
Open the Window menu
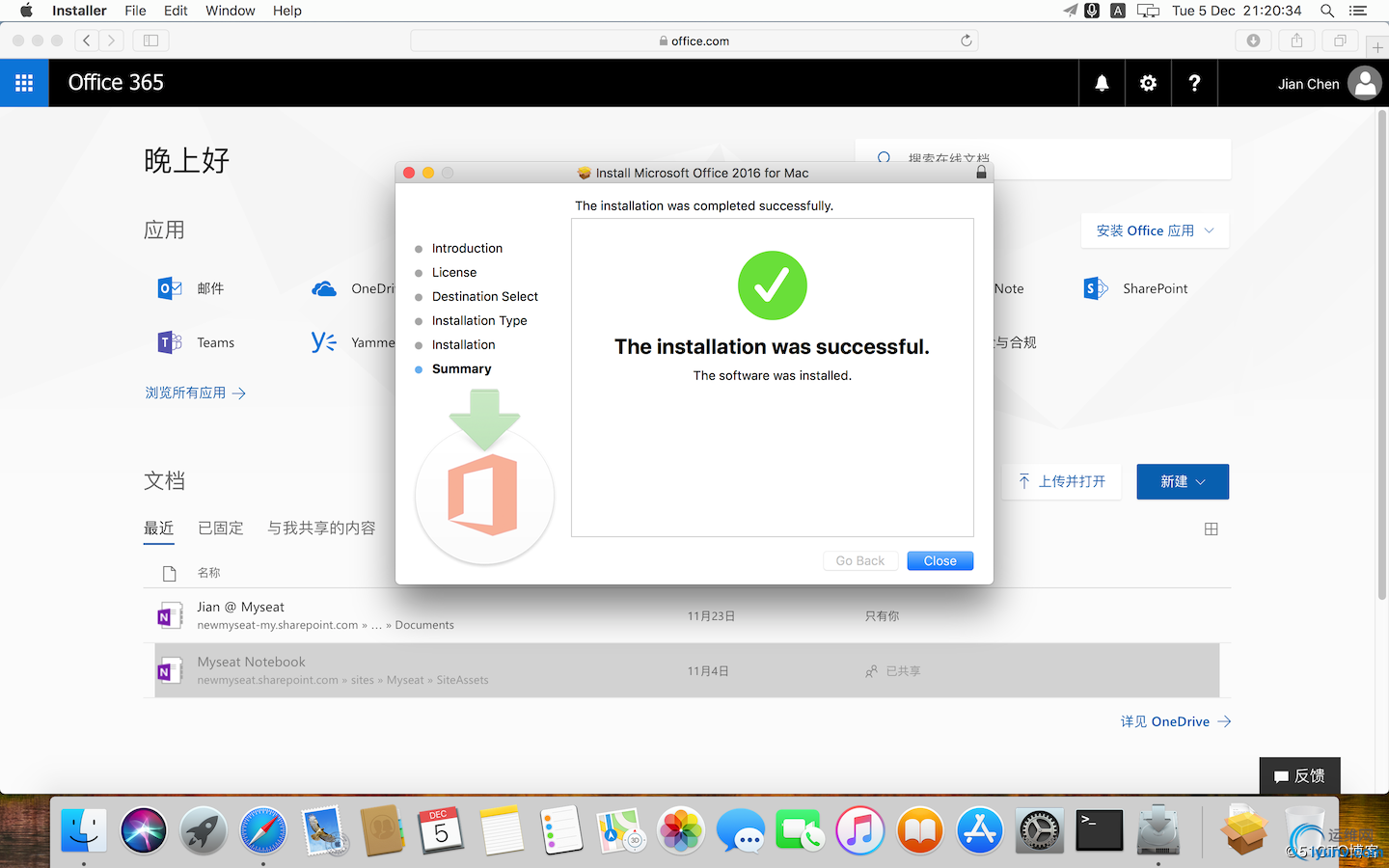click(x=231, y=11)
